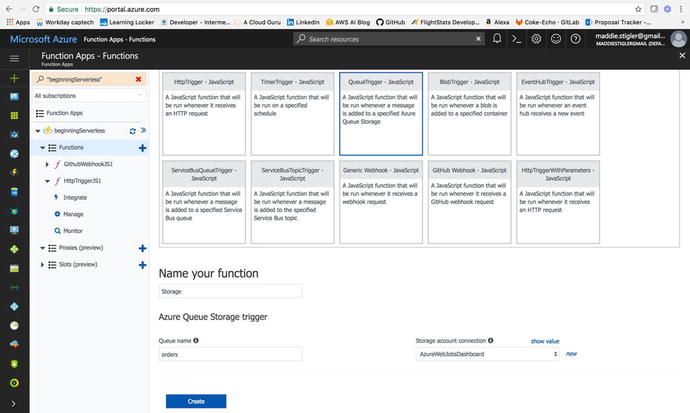Open portal settings gear icon
The image size is (690, 413).
(x=536, y=39)
